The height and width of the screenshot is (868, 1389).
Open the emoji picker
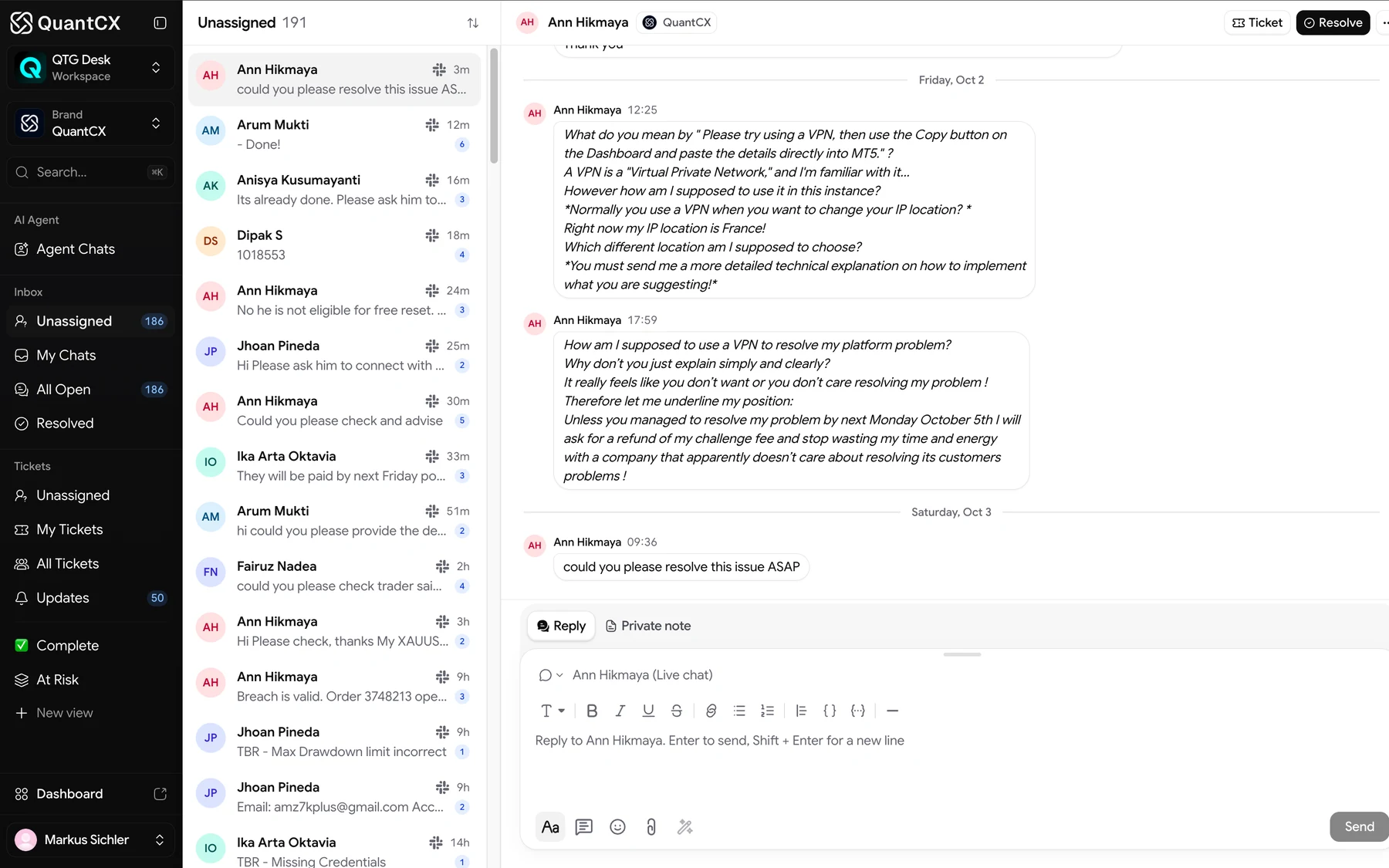coord(617,827)
